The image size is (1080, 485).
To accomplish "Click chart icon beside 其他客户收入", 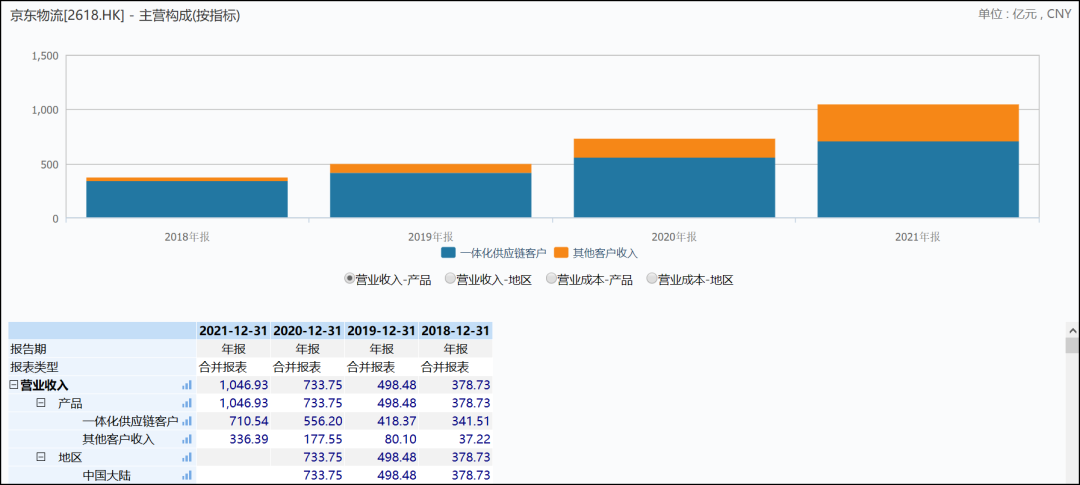I will click(x=187, y=439).
